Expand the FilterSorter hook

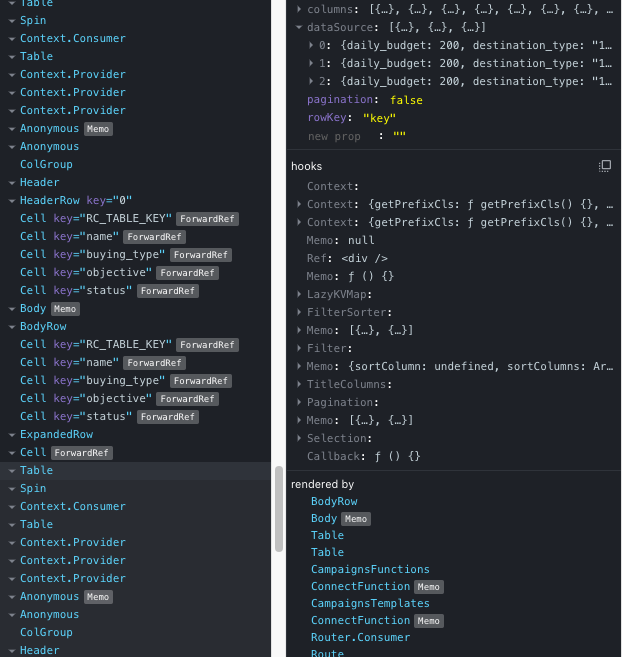pos(299,312)
